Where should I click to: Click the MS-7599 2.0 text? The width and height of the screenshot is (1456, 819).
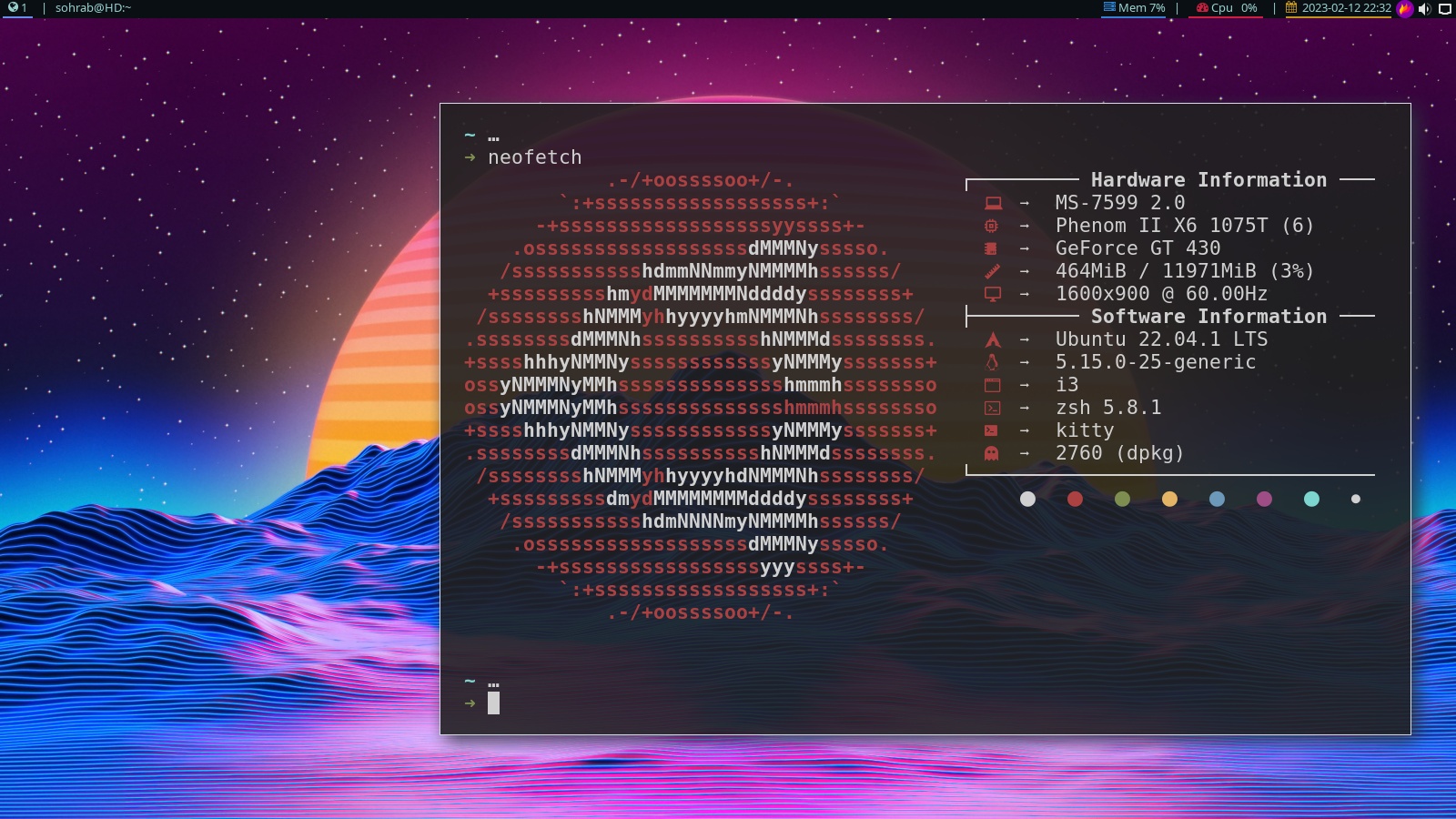coord(1120,203)
